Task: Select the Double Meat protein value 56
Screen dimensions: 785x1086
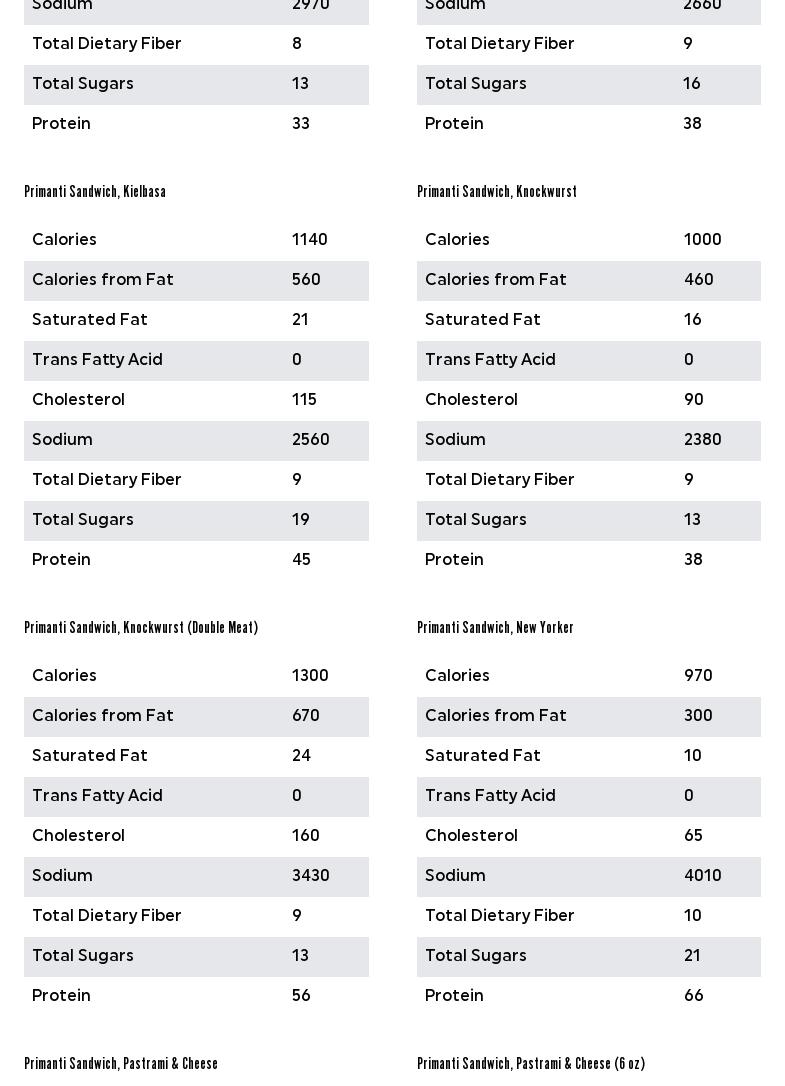Action: (301, 996)
